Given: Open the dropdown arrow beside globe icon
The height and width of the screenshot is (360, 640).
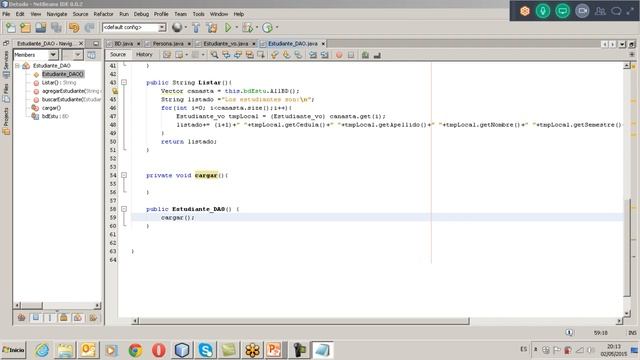Looking at the screenshot, I should tap(186, 27).
